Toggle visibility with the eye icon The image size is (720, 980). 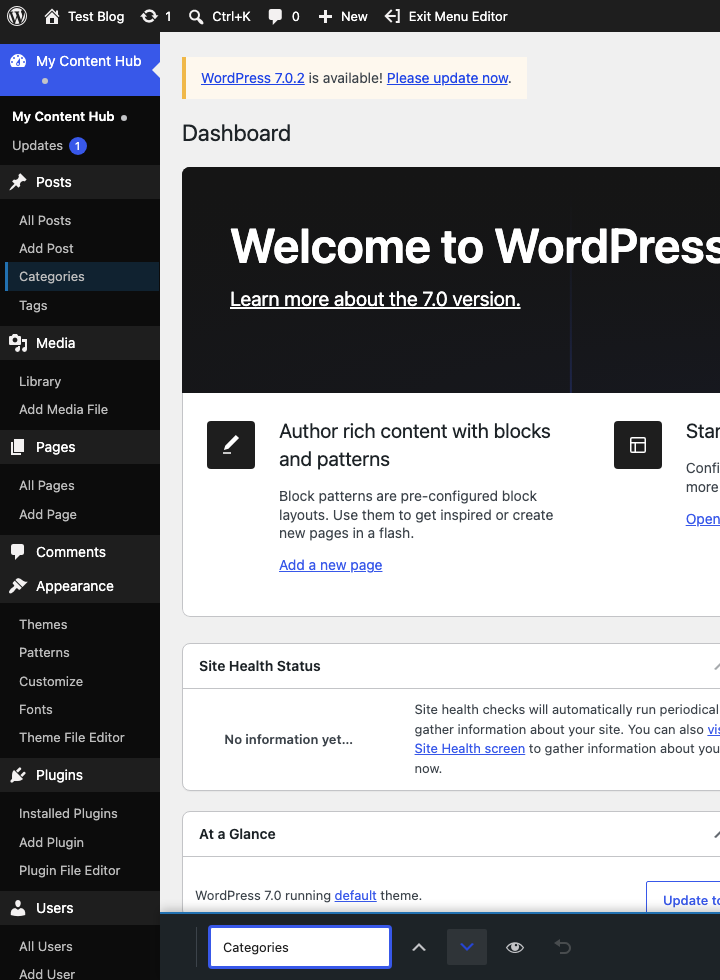pyautogui.click(x=514, y=948)
